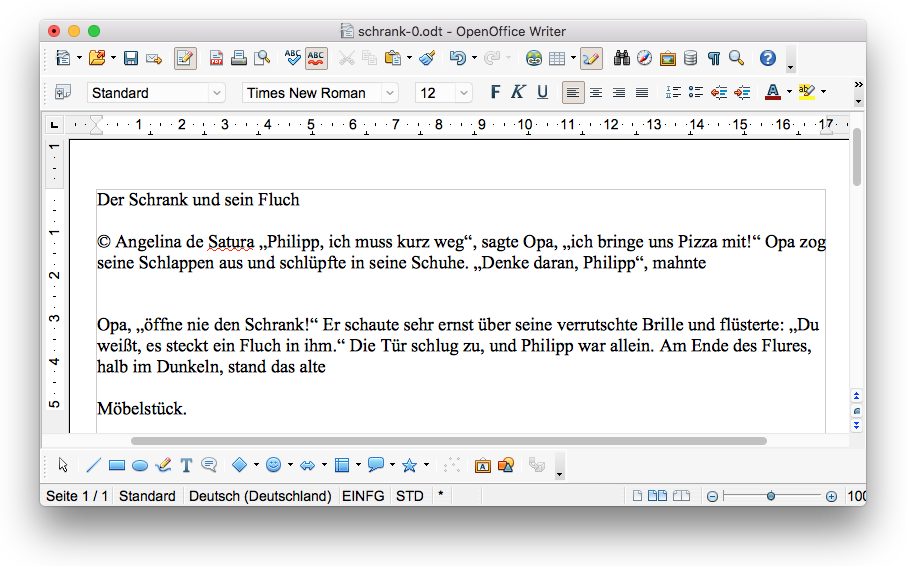Open the Gallery
The height and width of the screenshot is (566, 906).
pyautogui.click(x=667, y=58)
